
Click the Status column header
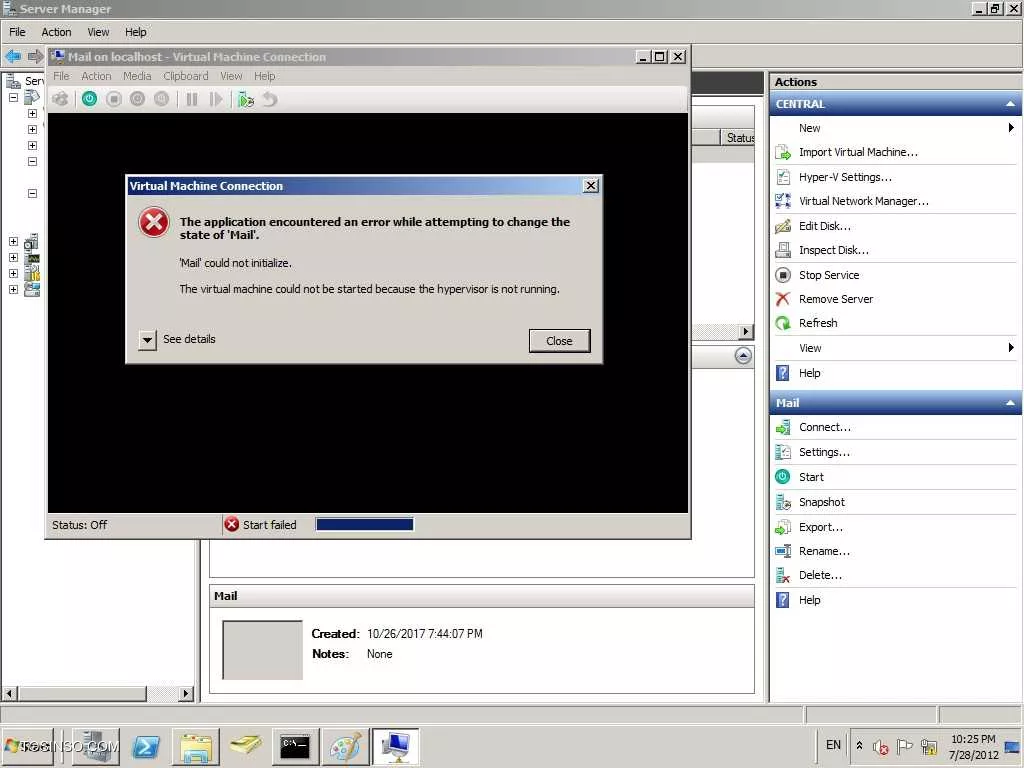[739, 138]
